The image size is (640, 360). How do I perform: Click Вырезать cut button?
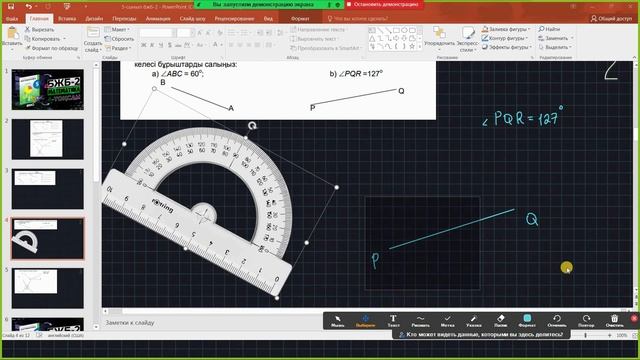point(39,29)
